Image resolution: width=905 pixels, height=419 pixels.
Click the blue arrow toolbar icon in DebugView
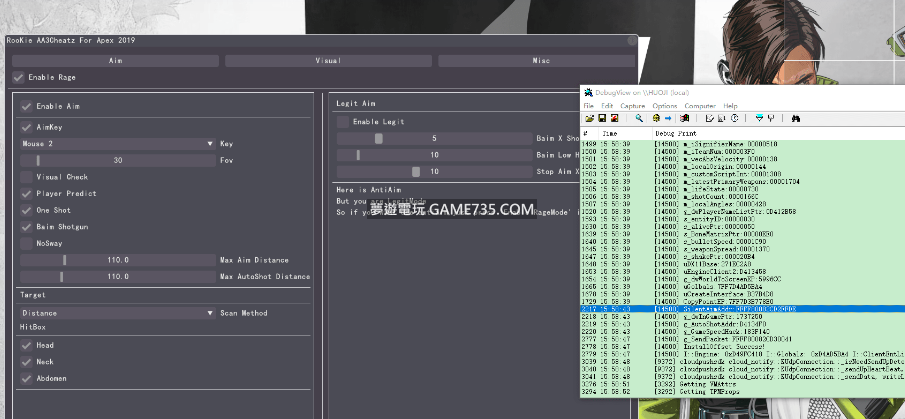pos(667,118)
